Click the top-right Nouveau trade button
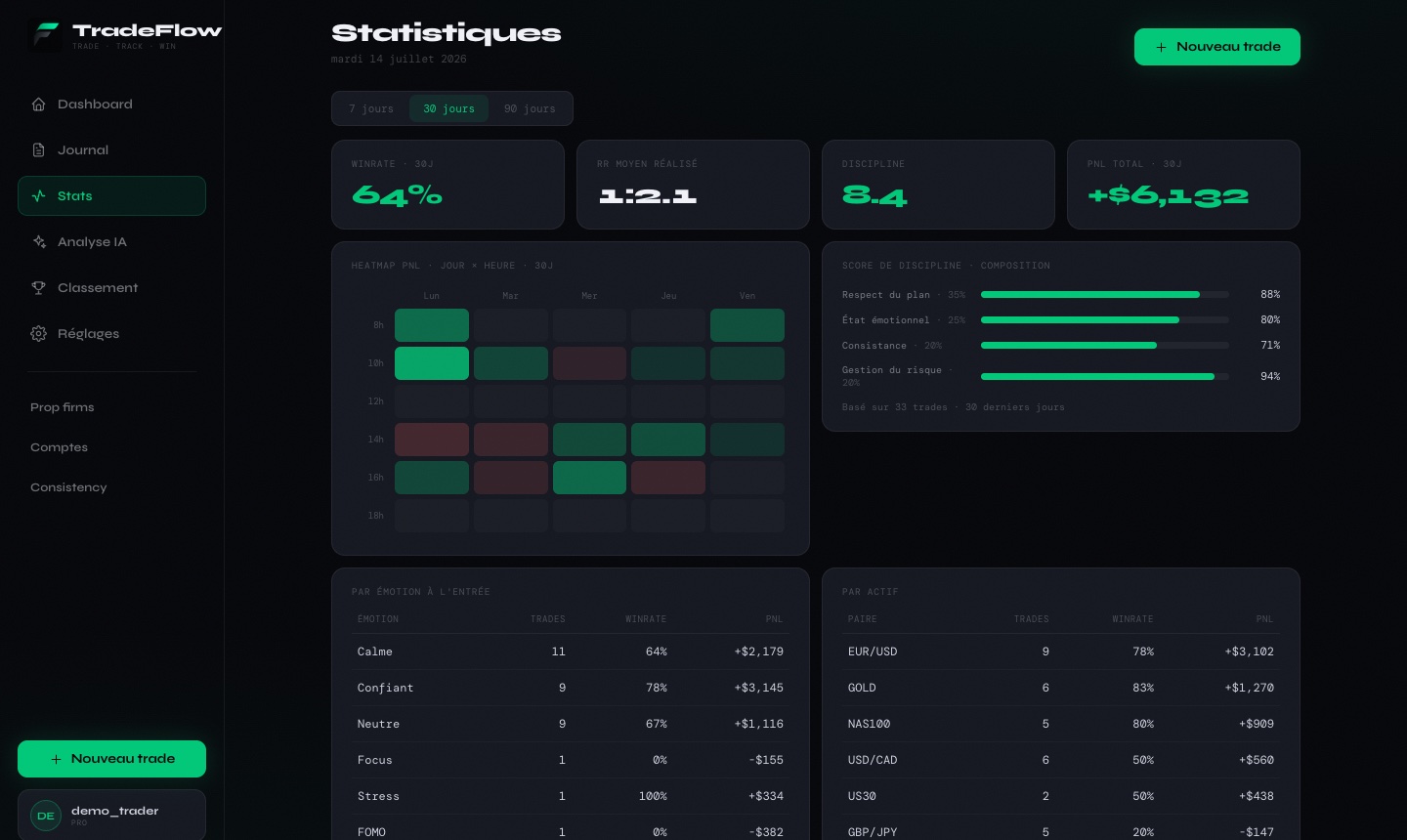The width and height of the screenshot is (1407, 840). tap(1217, 47)
